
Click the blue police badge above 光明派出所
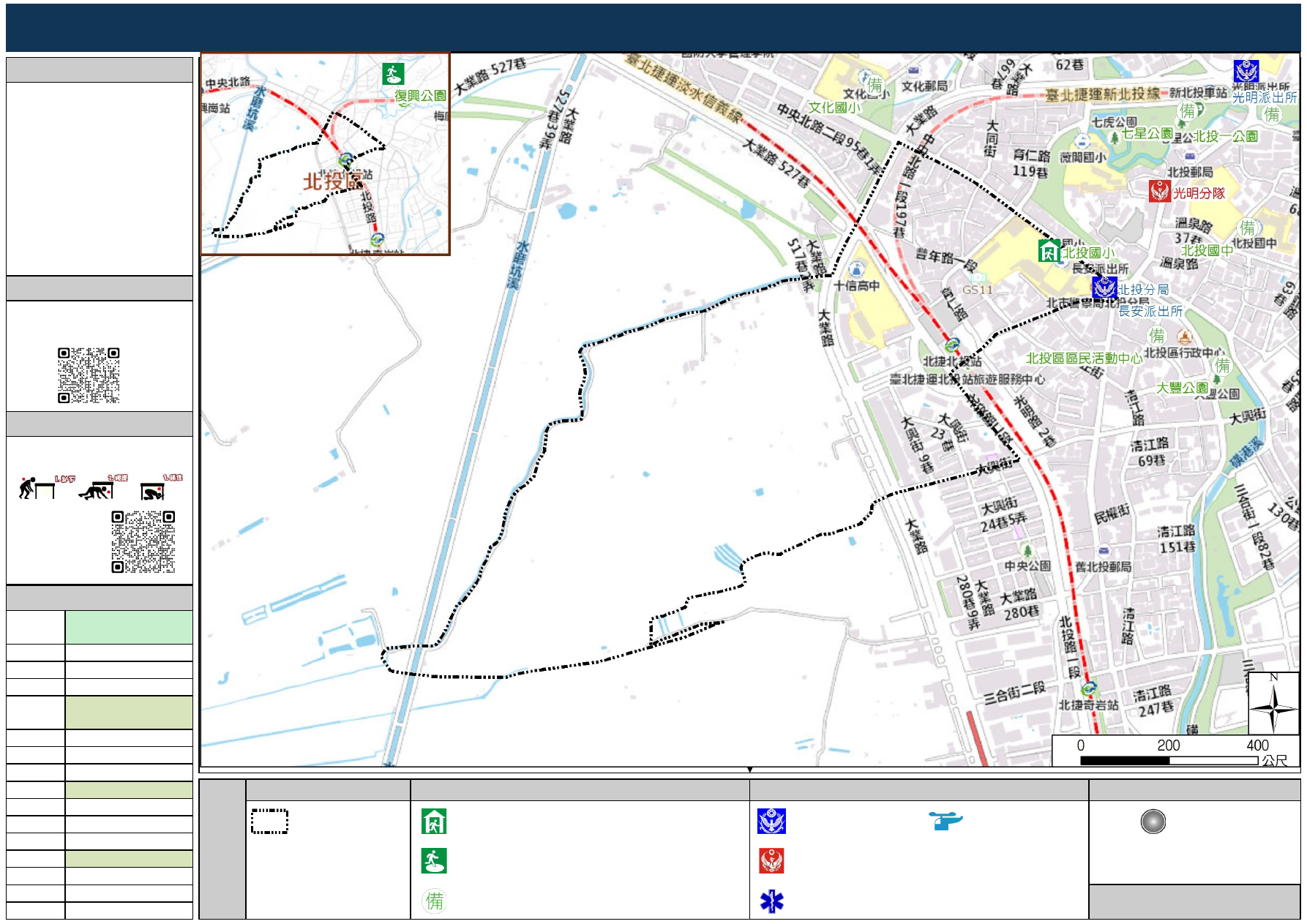1246,72
